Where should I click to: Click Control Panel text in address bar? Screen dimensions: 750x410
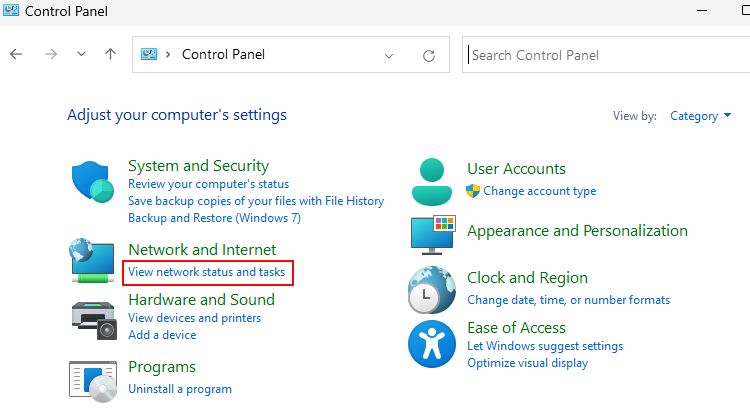tap(223, 54)
